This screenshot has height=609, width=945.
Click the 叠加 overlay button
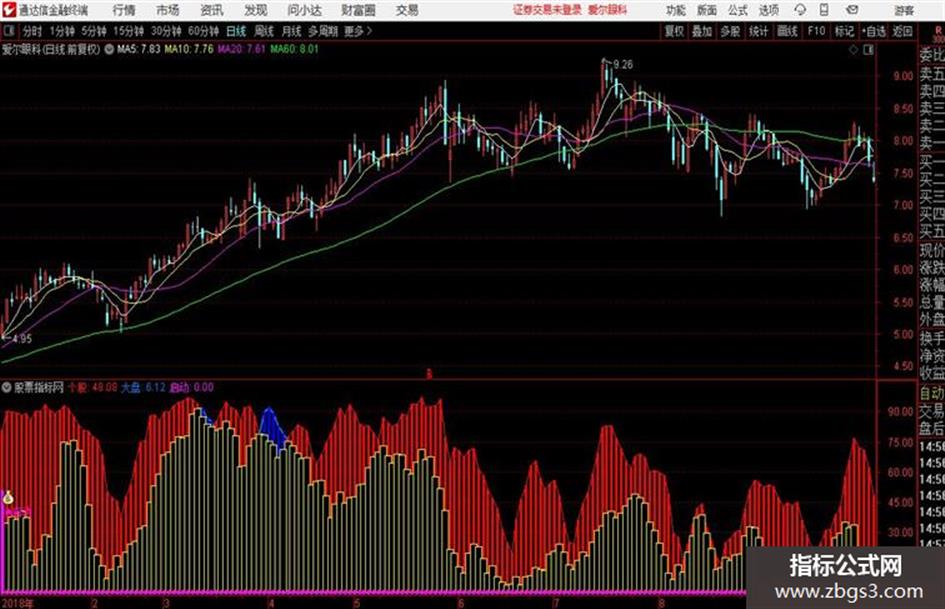tap(702, 31)
